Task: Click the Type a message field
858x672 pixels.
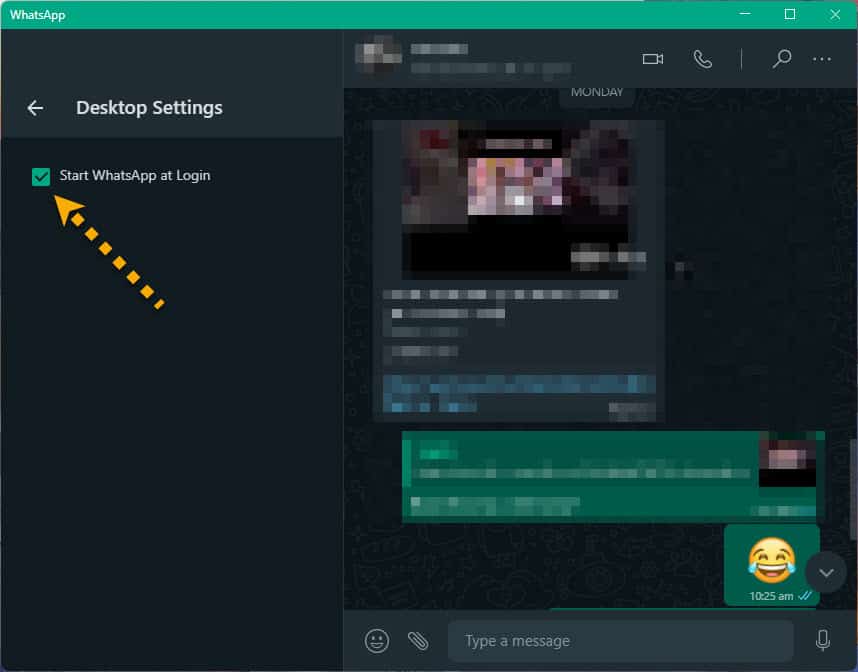Action: [x=621, y=641]
